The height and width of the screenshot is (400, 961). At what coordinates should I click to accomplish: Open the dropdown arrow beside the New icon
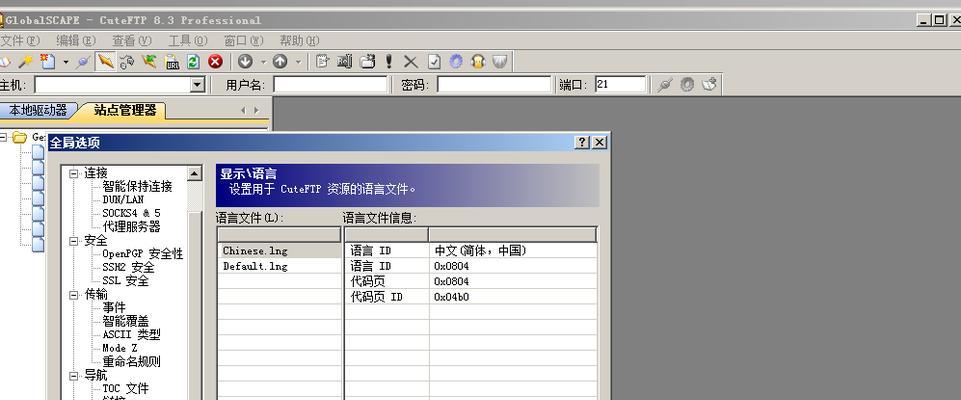coord(66,62)
